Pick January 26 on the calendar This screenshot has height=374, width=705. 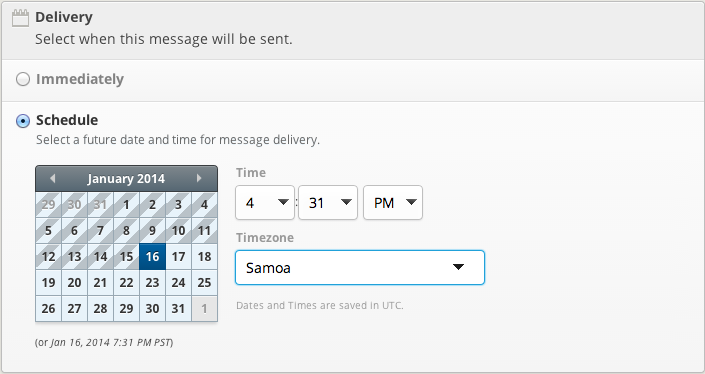[x=48, y=309]
